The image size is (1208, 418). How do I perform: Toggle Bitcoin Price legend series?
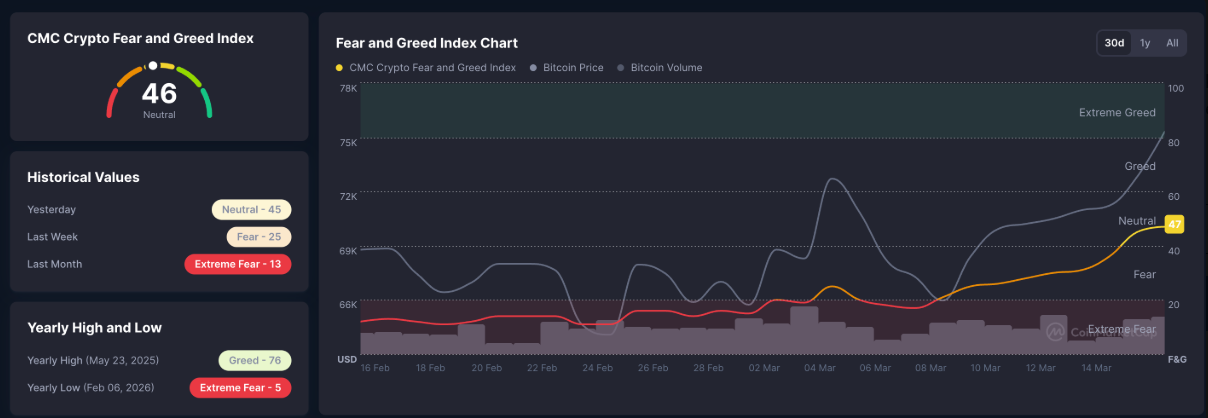click(572, 68)
